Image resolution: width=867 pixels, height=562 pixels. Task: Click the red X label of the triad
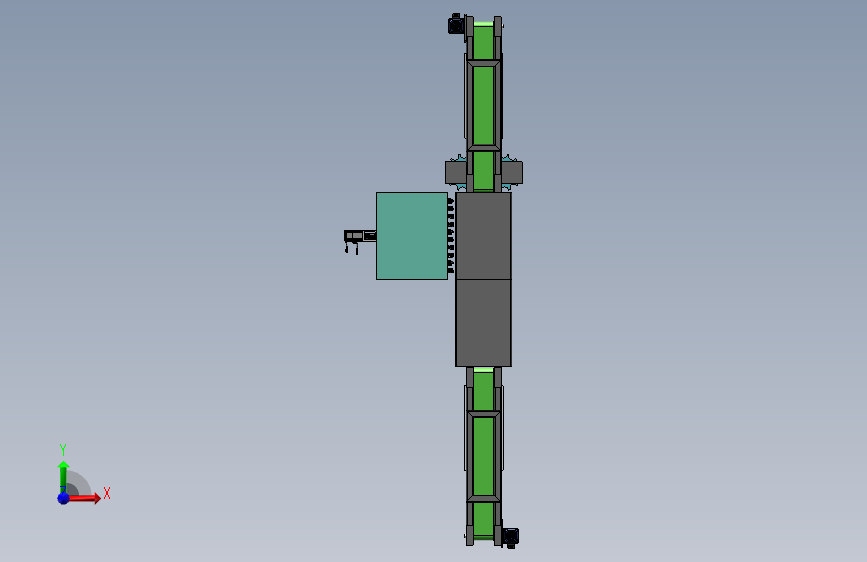coord(107,493)
